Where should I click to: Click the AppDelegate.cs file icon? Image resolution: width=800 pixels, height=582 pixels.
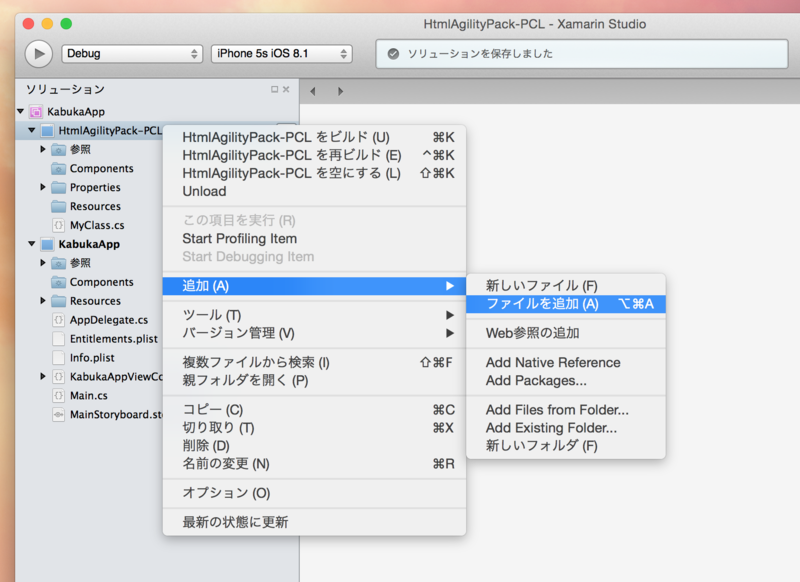59,320
